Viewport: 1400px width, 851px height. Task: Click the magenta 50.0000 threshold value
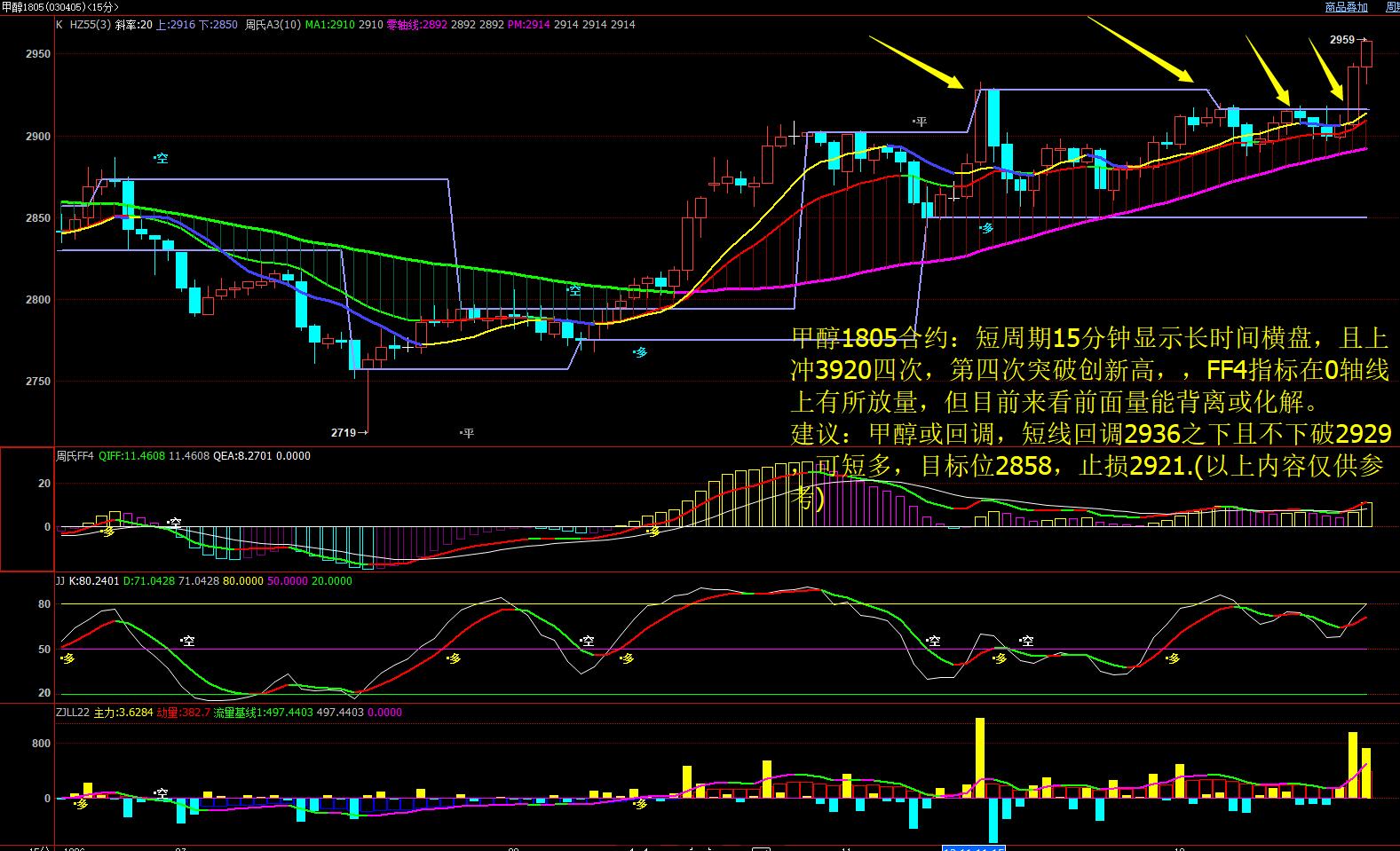pos(287,581)
